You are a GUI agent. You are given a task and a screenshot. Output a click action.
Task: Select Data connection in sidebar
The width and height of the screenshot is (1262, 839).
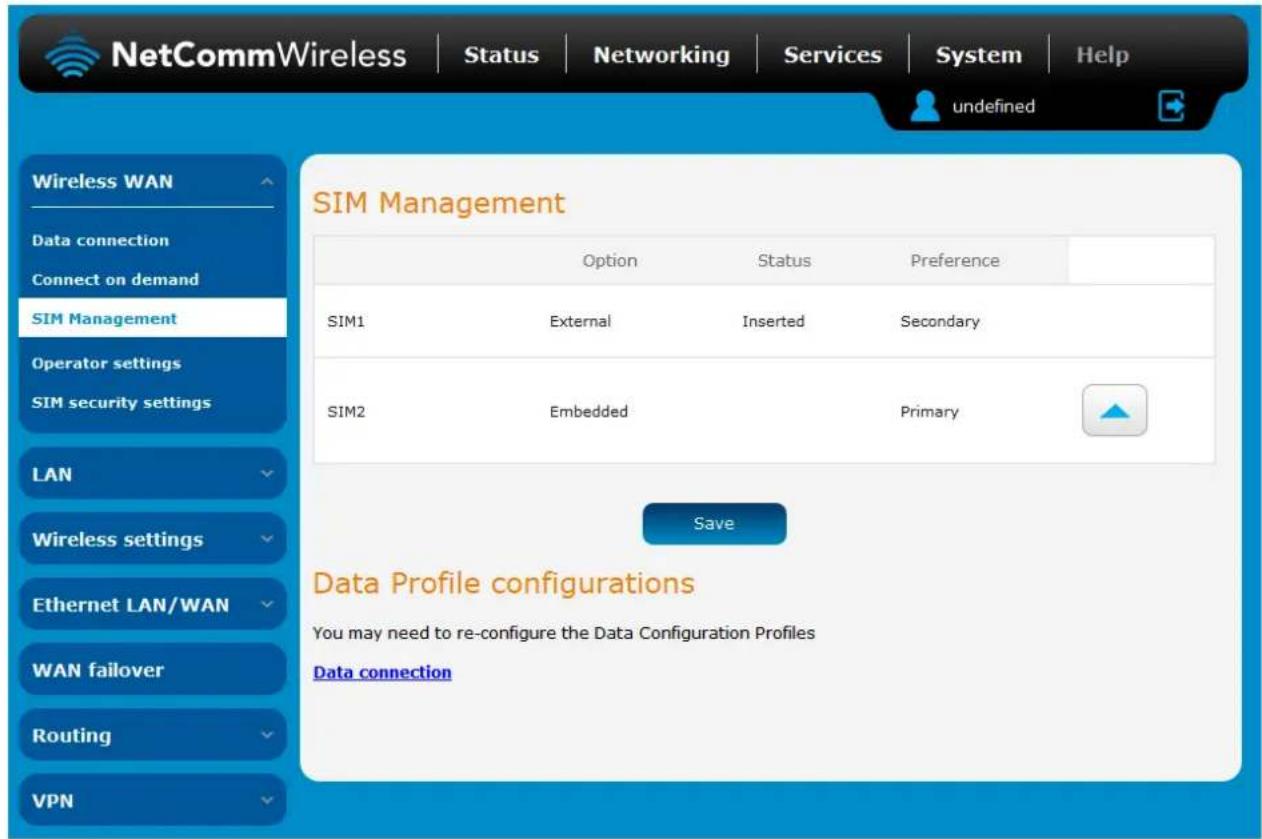click(100, 240)
